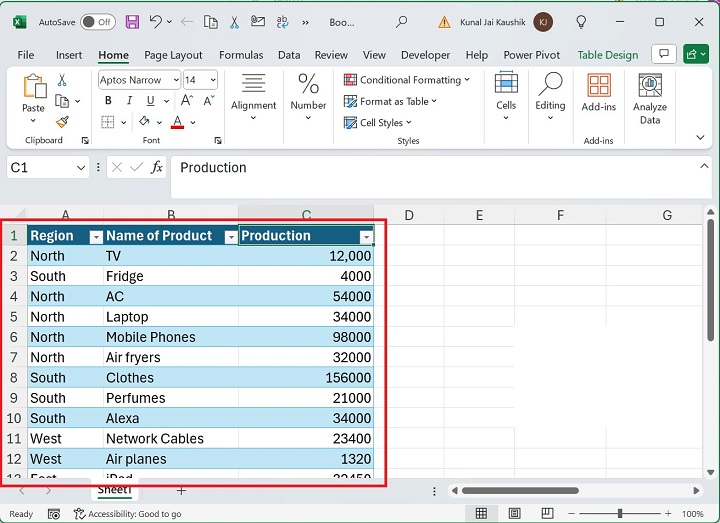Click the macro recording icon in status bar
The image size is (720, 523).
point(54,514)
